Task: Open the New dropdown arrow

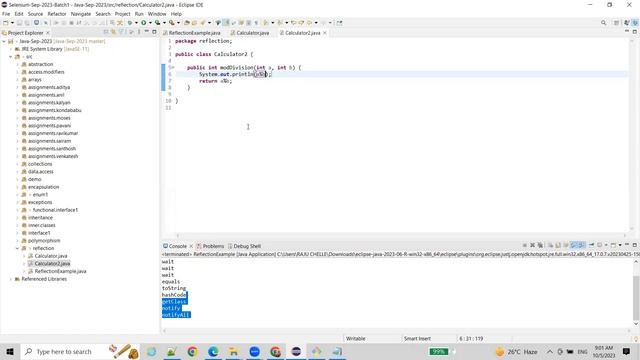Action: [12, 23]
